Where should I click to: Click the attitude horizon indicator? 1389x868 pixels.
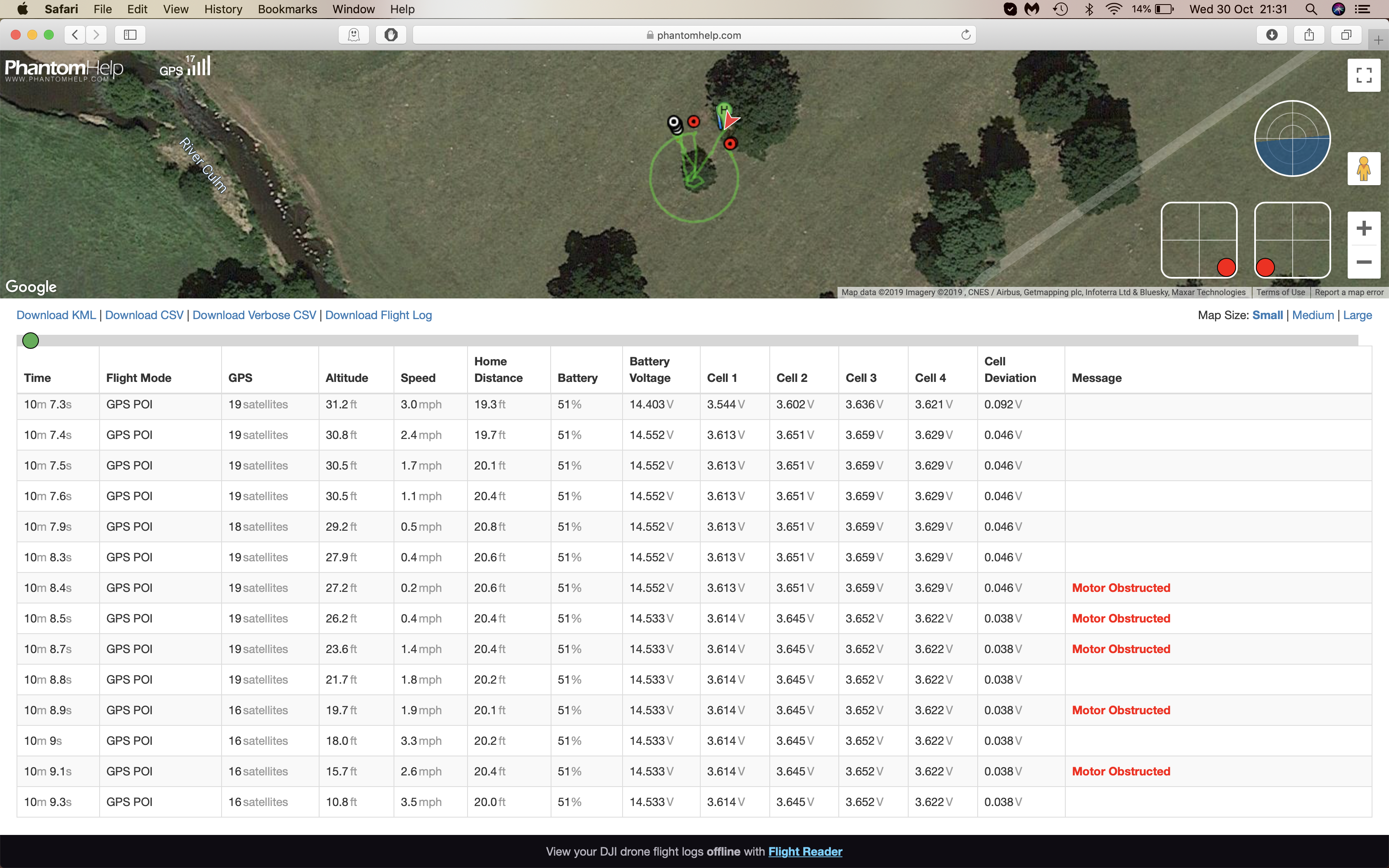[1292, 138]
